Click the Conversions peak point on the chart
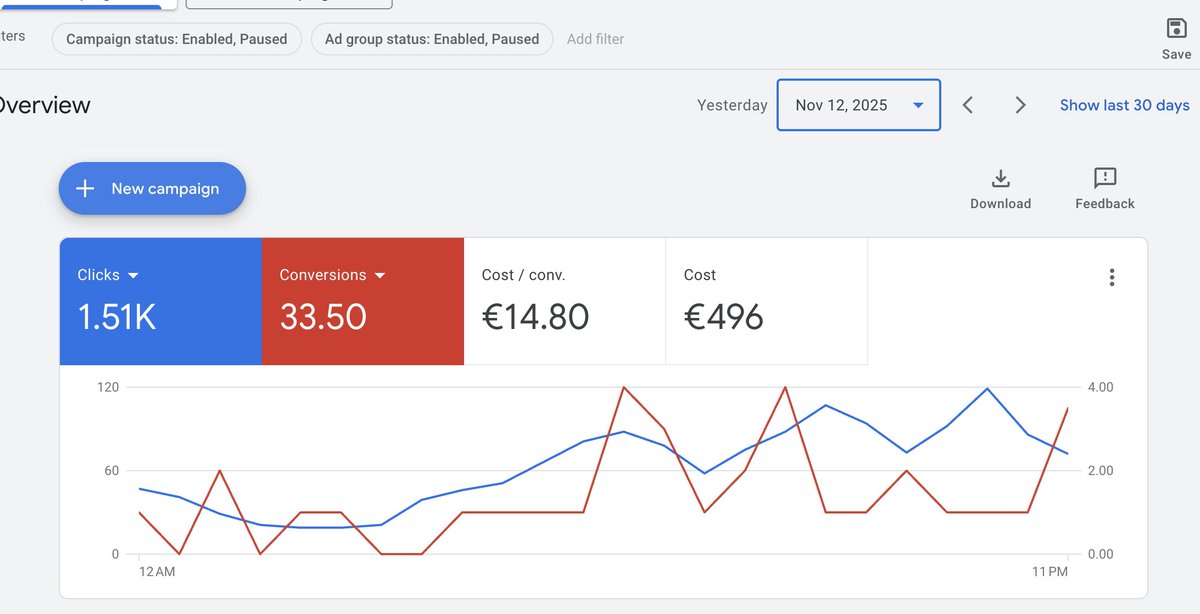This screenshot has height=614, width=1200. tap(625, 386)
